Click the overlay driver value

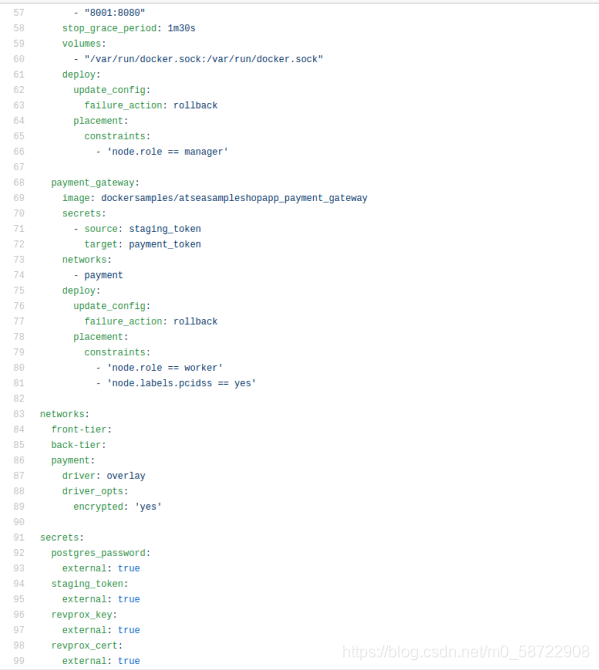pos(126,476)
